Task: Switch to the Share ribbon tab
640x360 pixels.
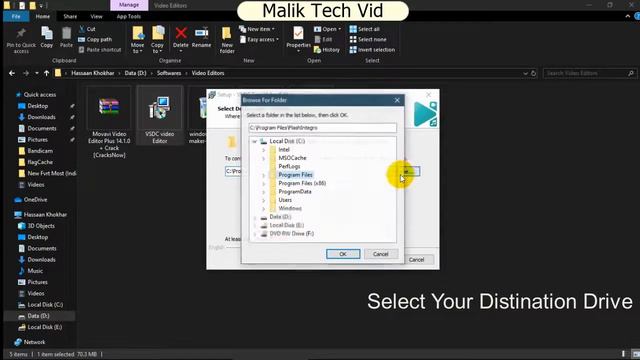Action: 70,16
